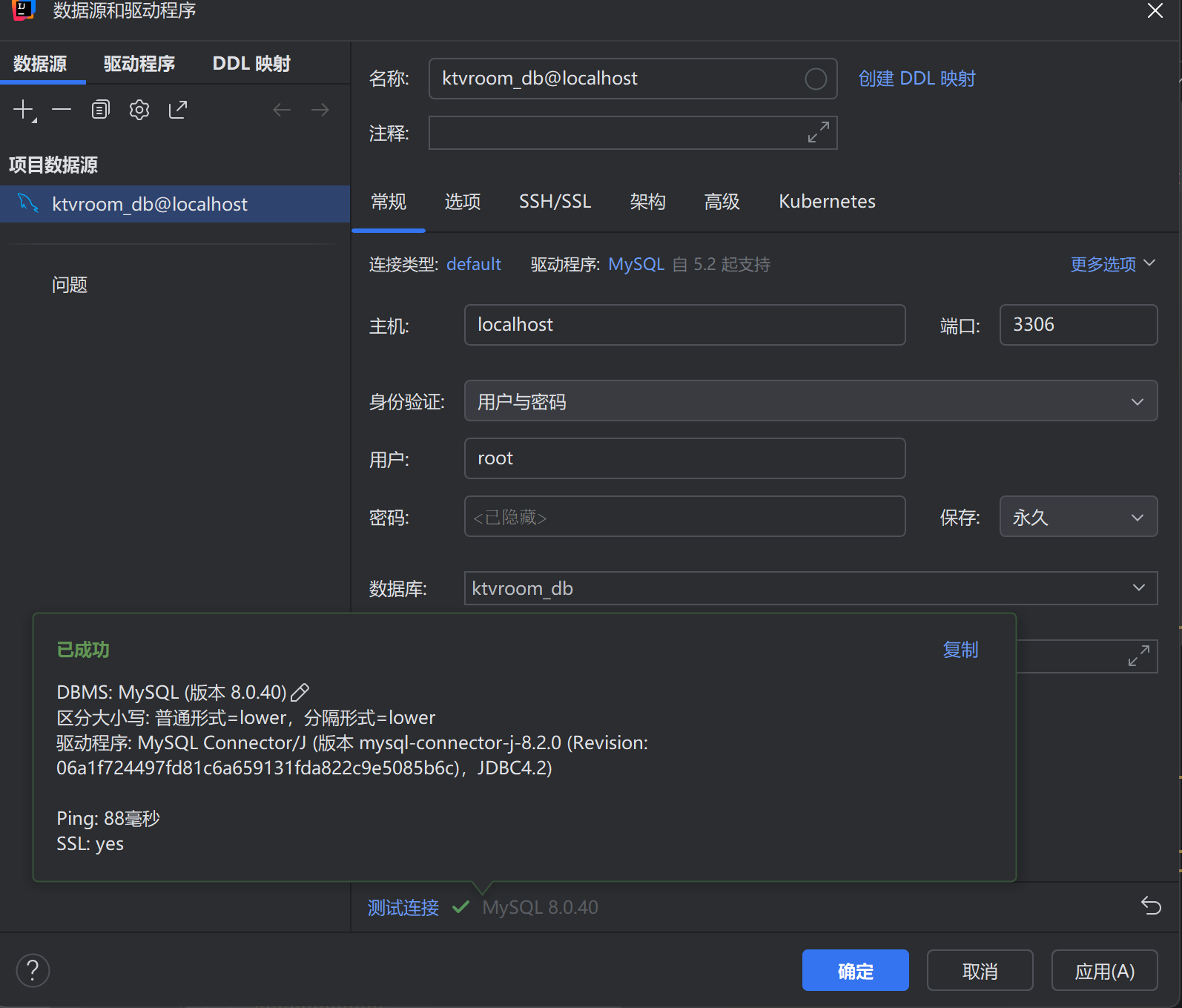Click the SSL: yes line
Image resolution: width=1182 pixels, height=1008 pixels.
[90, 843]
